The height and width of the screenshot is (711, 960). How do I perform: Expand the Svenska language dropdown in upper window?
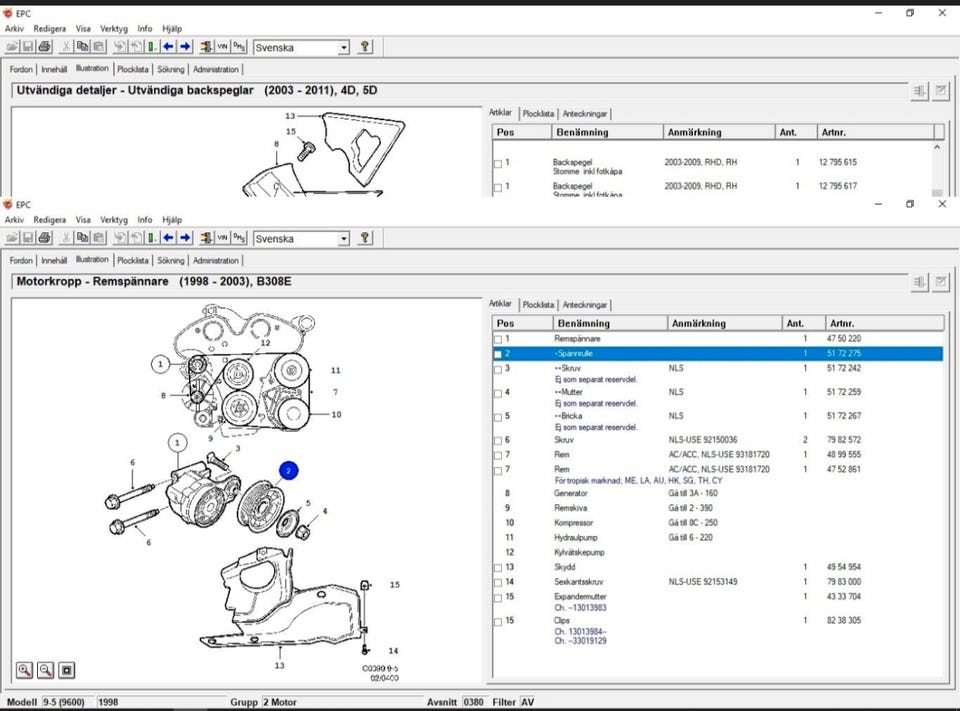(343, 47)
